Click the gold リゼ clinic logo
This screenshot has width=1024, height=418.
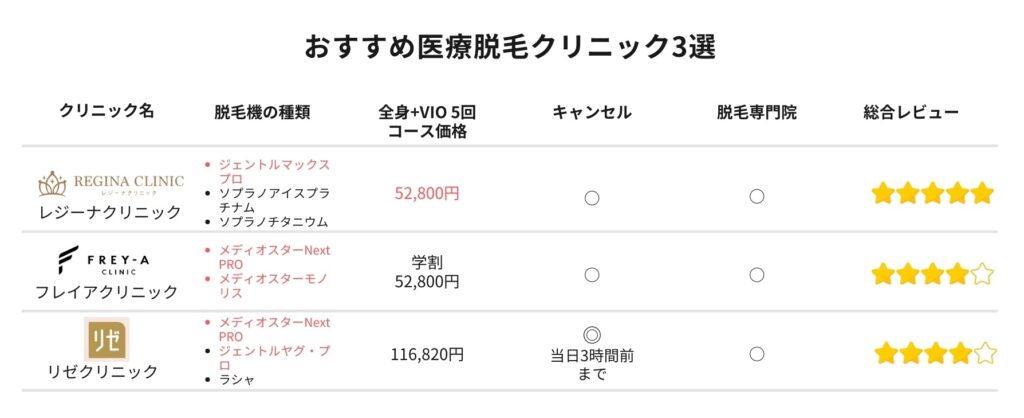[x=106, y=339]
